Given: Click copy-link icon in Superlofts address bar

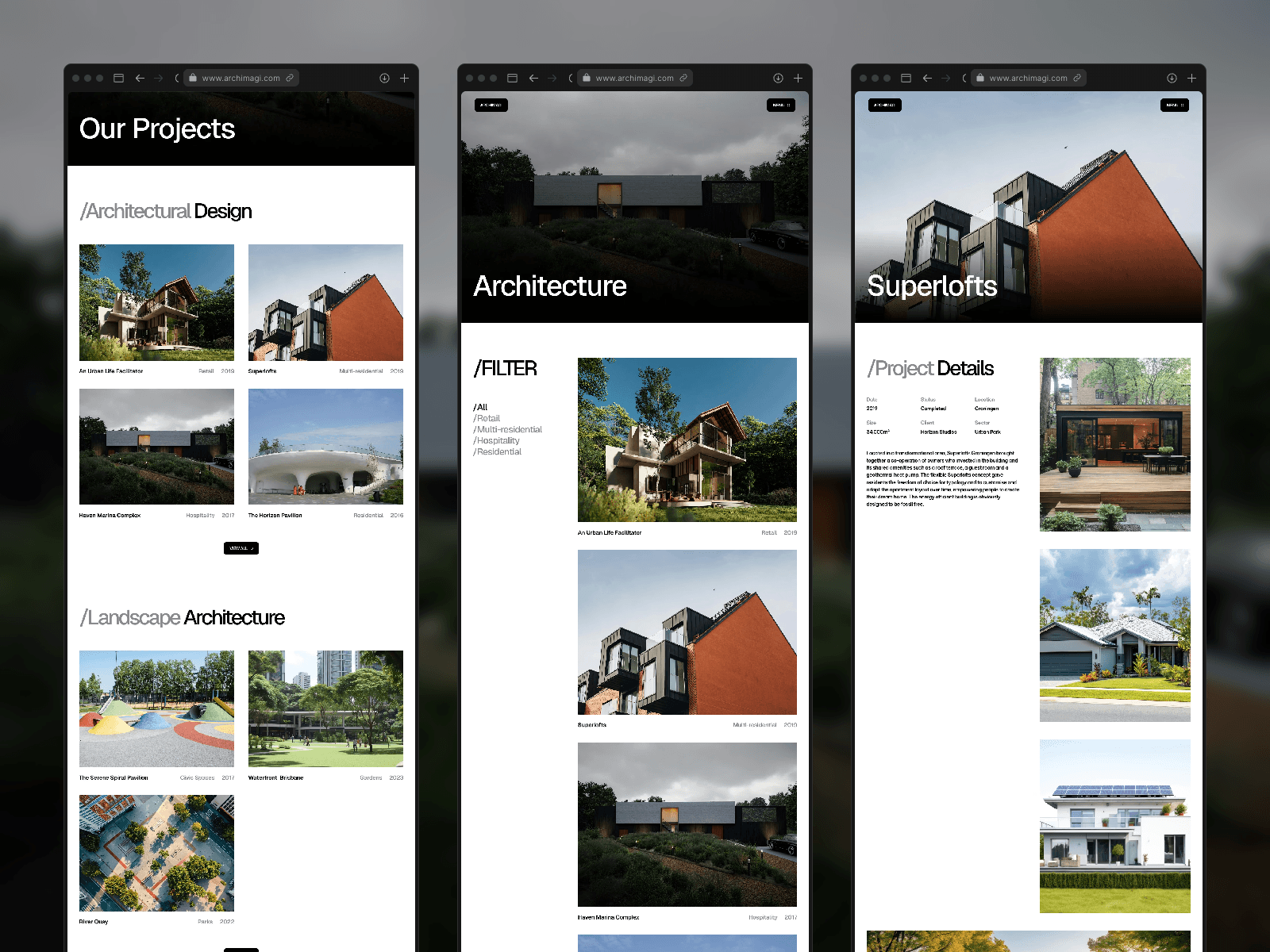Looking at the screenshot, I should (x=1077, y=78).
